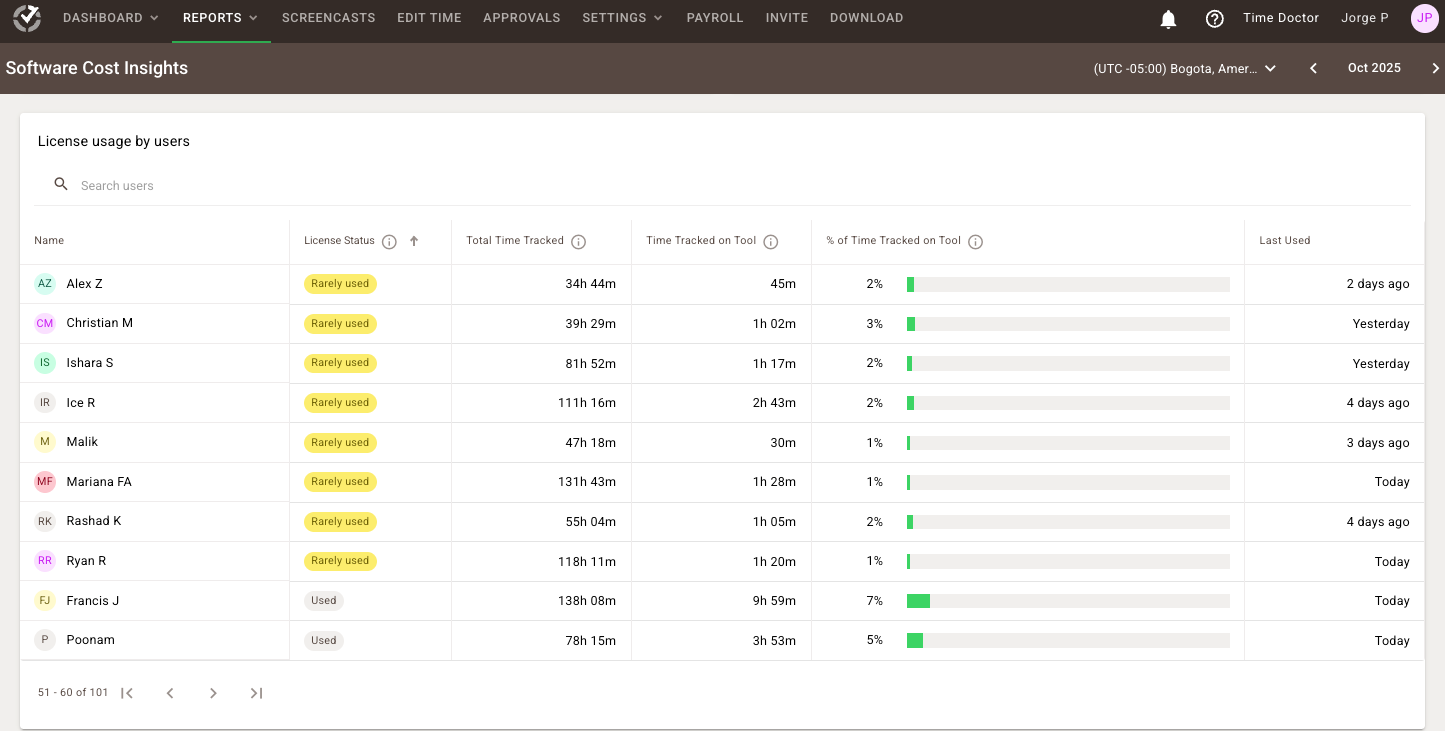Open the Screencasts tab
This screenshot has height=731, width=1445.
pos(328,18)
